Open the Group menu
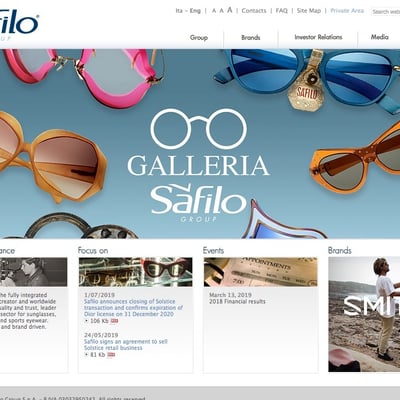Viewport: 400px width, 400px height. click(x=199, y=38)
